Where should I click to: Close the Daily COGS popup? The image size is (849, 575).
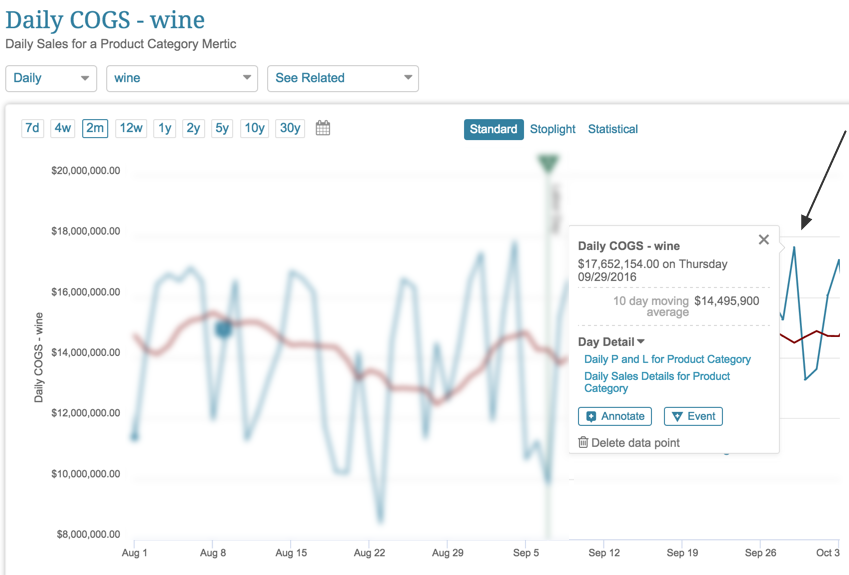[x=764, y=240]
